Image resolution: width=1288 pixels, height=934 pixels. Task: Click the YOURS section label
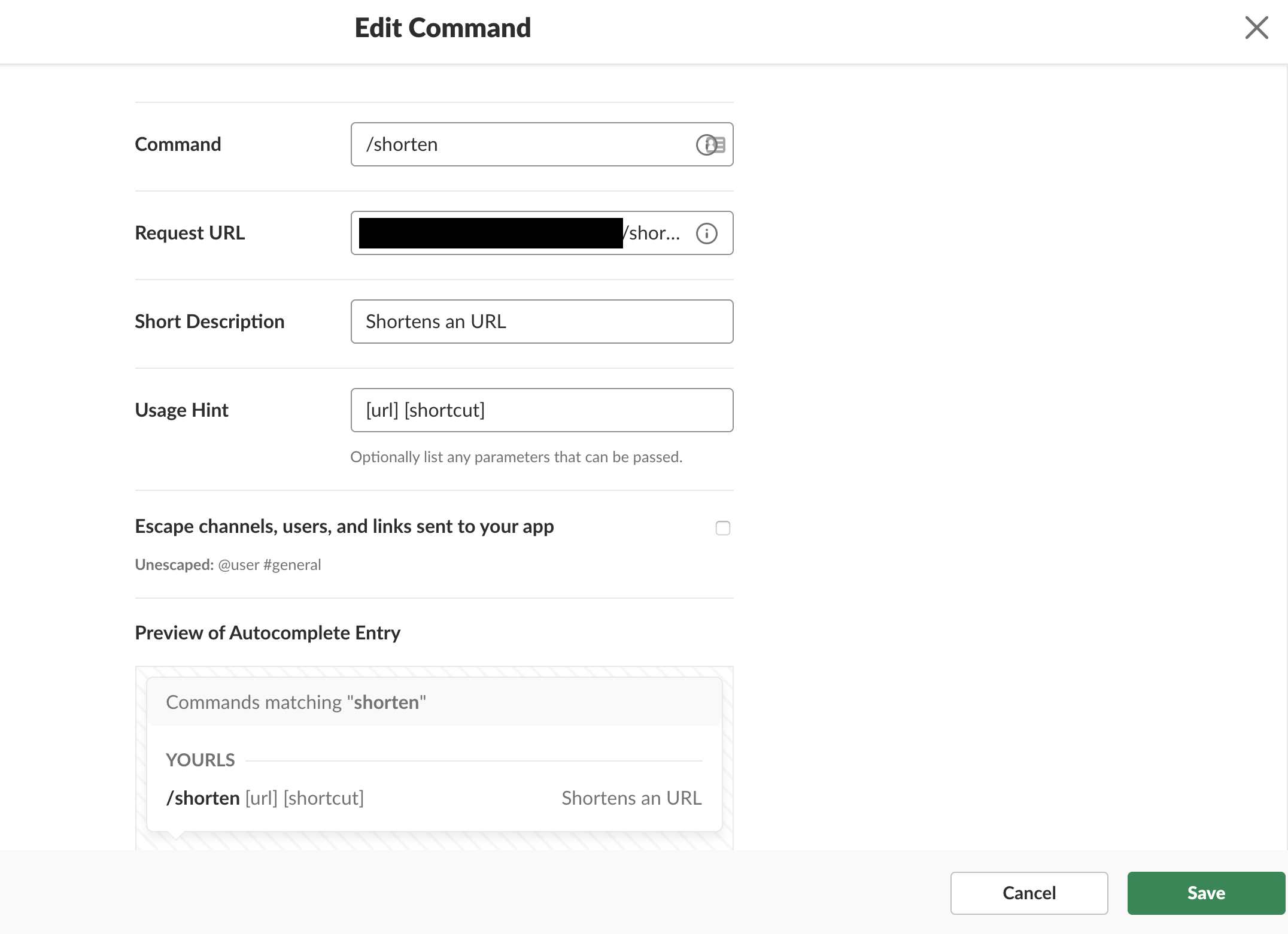201,760
